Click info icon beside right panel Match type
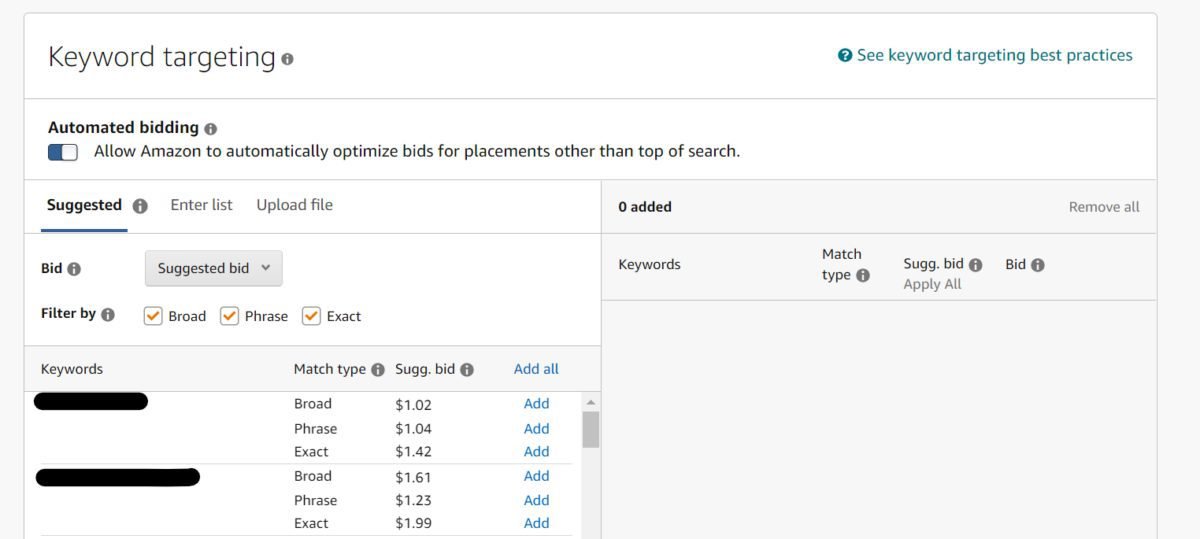Image resolution: width=1200 pixels, height=539 pixels. pyautogui.click(x=863, y=276)
